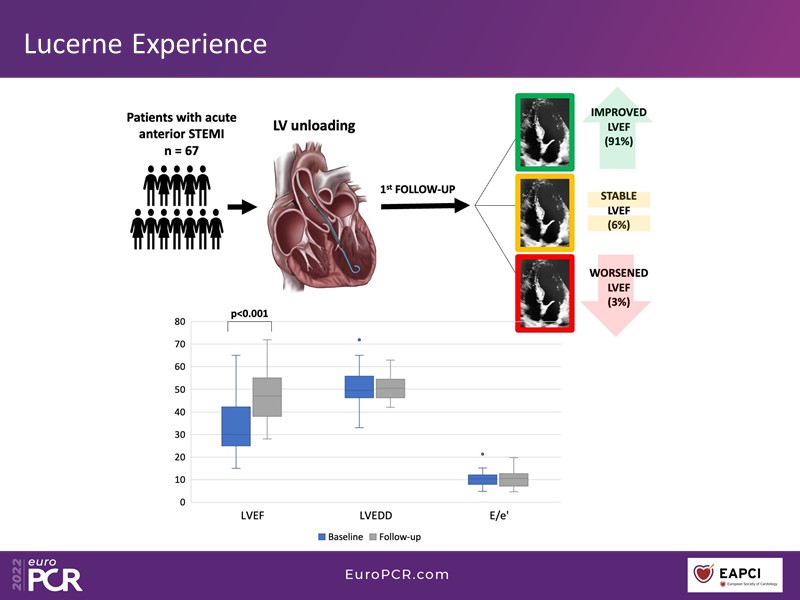The width and height of the screenshot is (800, 600).
Task: Select the yellow-bordered echo image
Action: (x=544, y=211)
